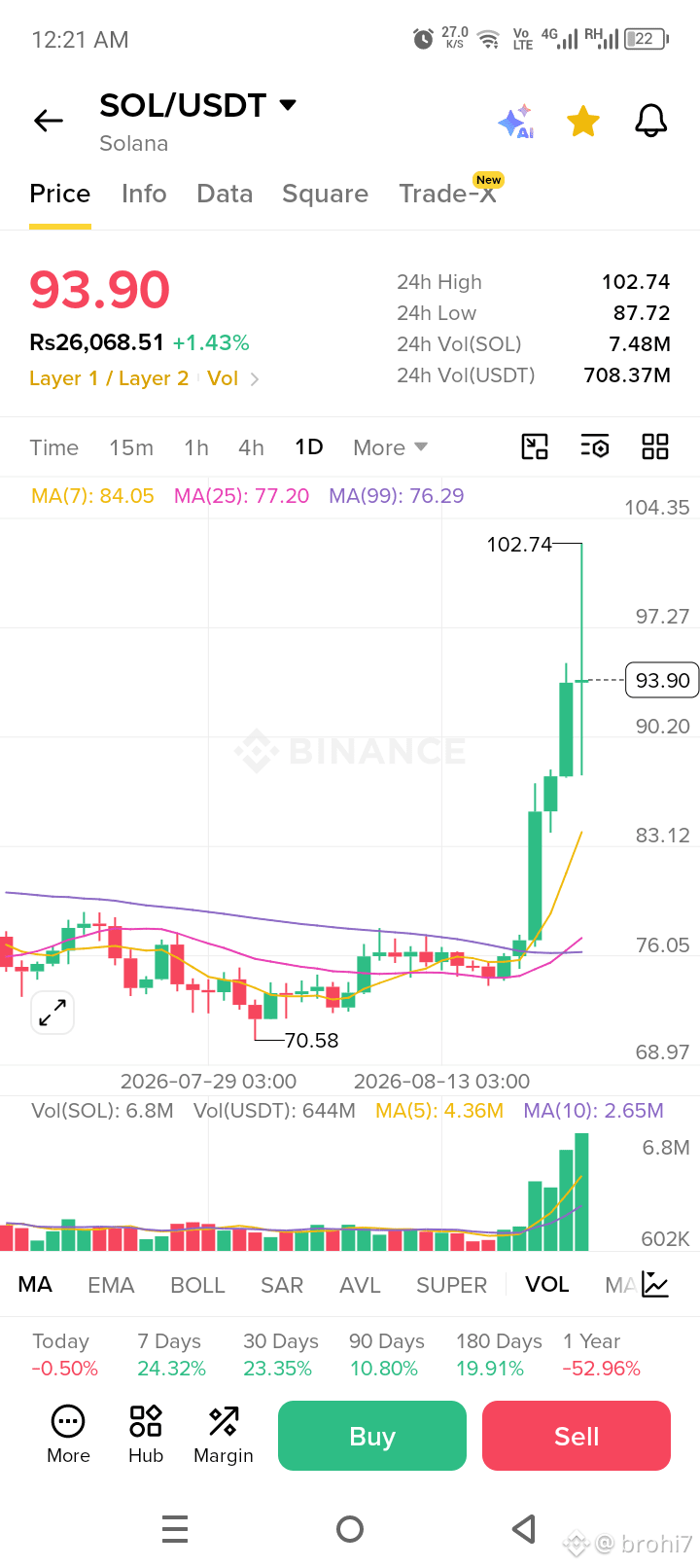Tap the Today -0.50% performance
The width and height of the screenshot is (700, 1568).
(x=65, y=1355)
